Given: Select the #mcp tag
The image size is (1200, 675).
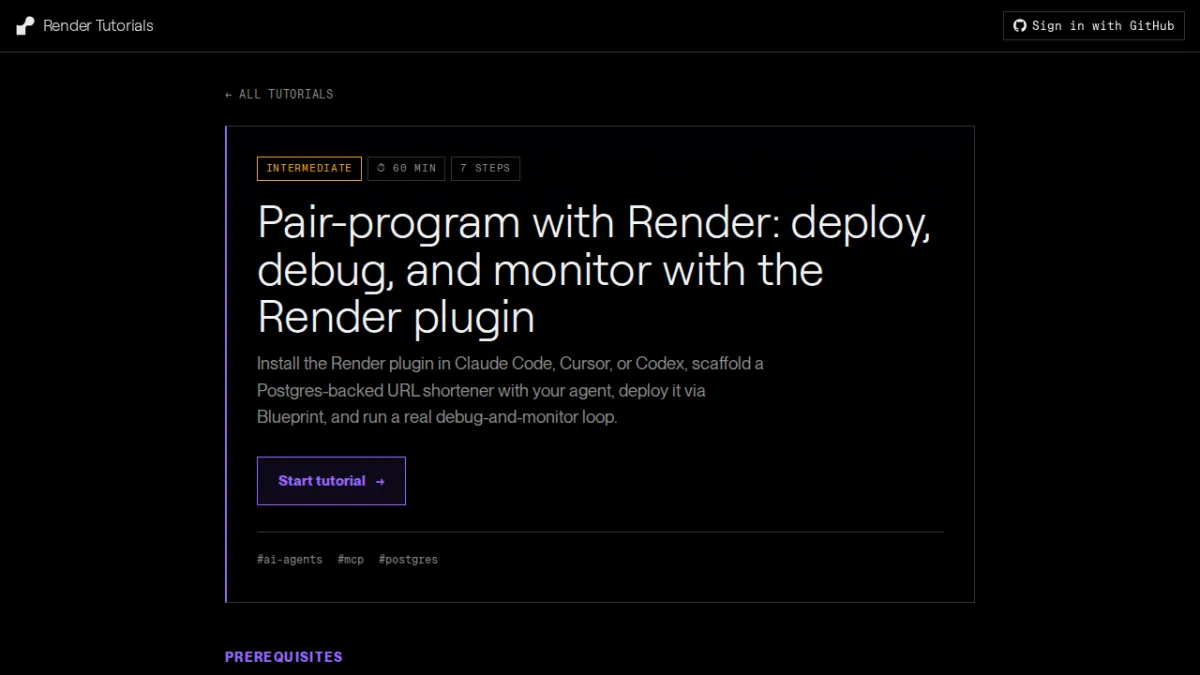Looking at the screenshot, I should pos(351,559).
